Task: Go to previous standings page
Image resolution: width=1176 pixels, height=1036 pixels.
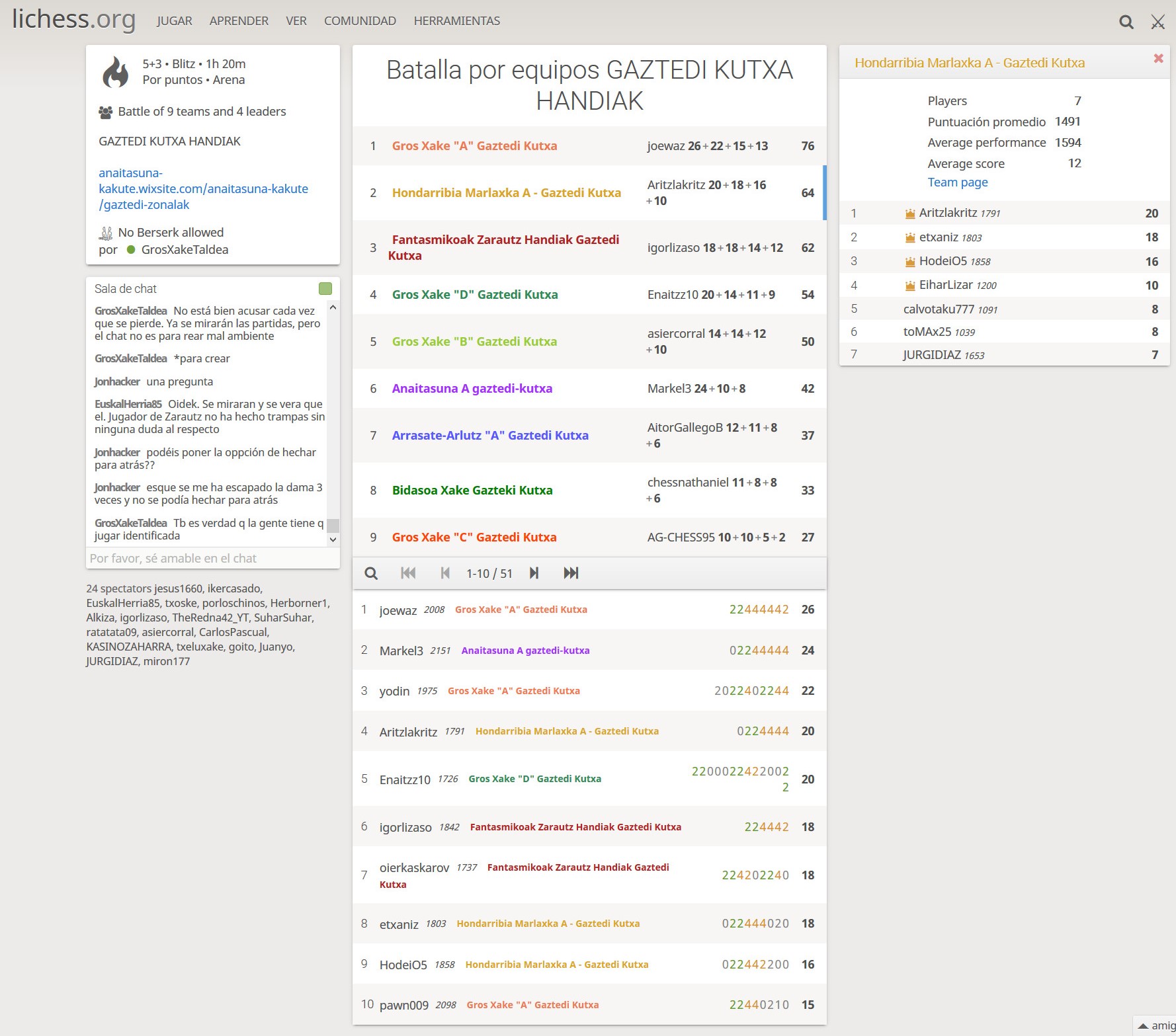Action: pos(445,573)
